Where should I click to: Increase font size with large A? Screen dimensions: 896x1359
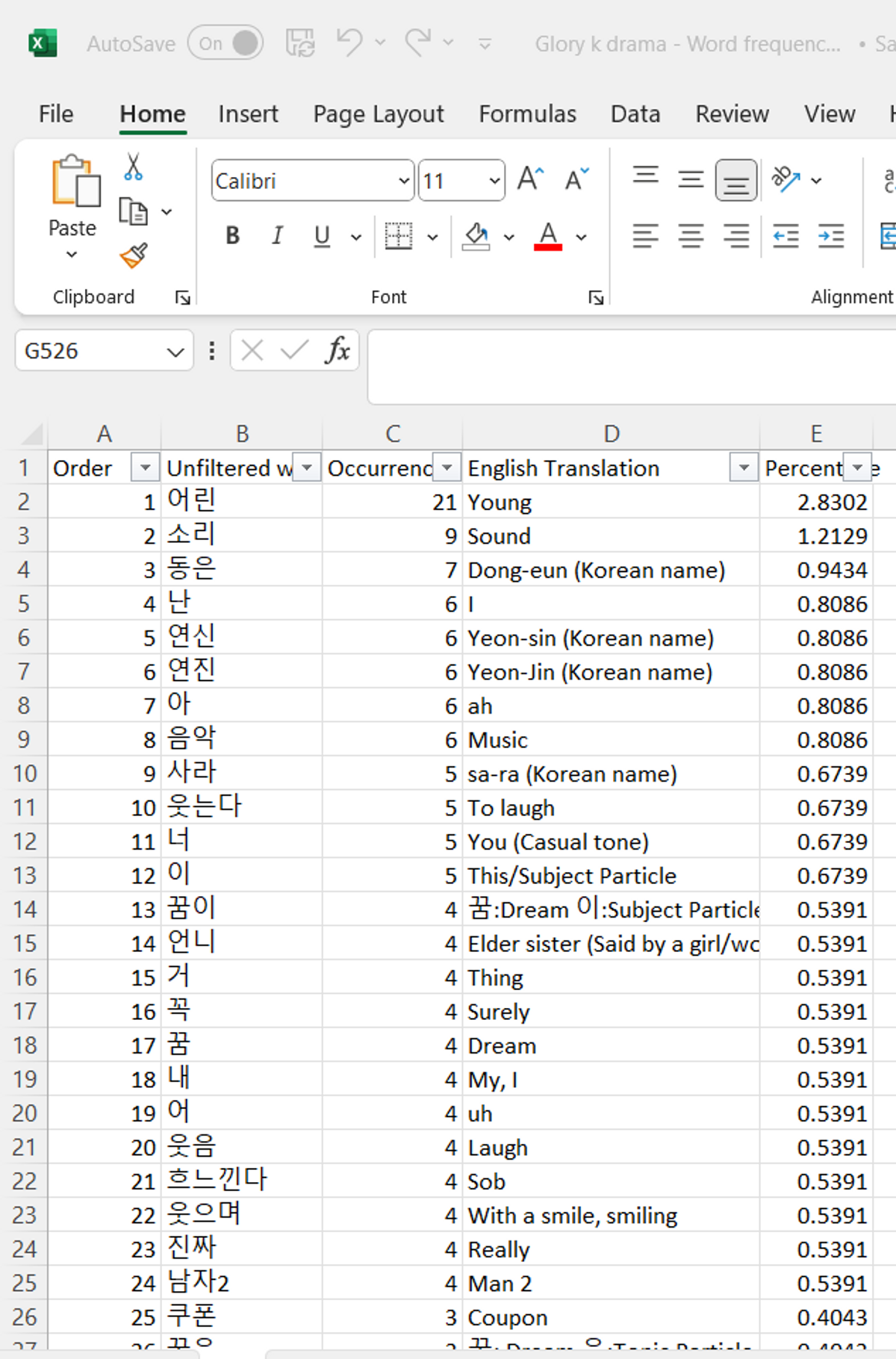530,179
